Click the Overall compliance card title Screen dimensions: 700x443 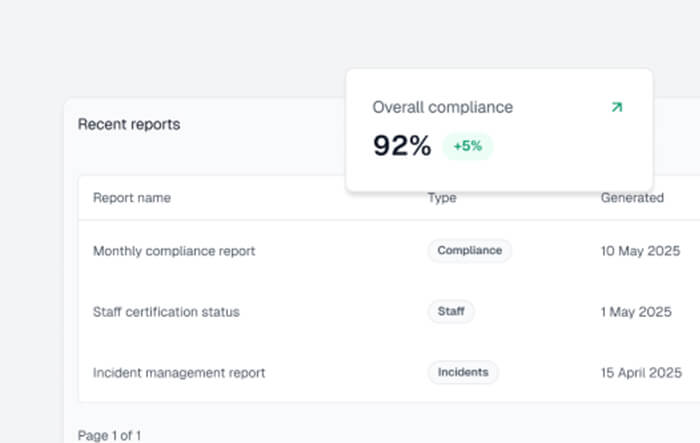(x=442, y=107)
